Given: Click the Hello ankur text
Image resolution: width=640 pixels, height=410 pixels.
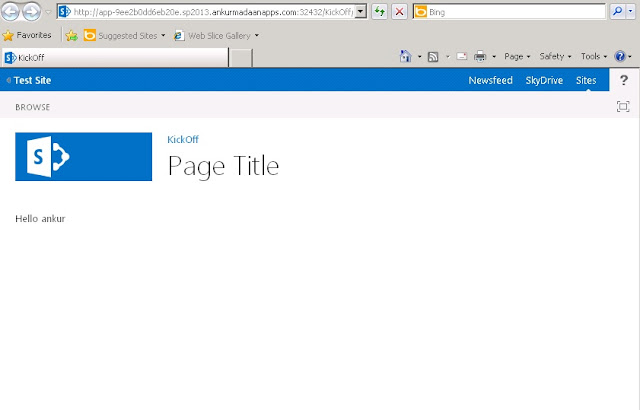Looking at the screenshot, I should click(x=40, y=219).
